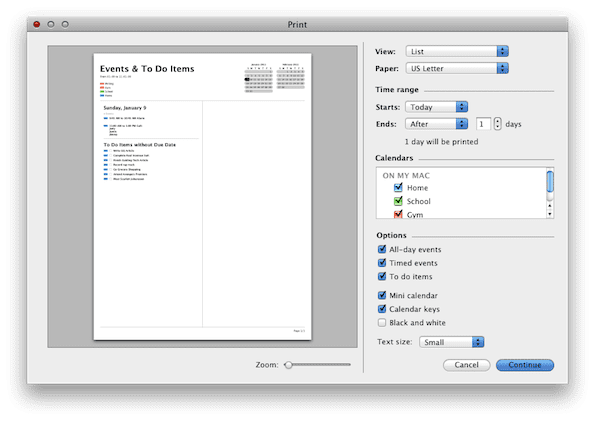Click the Cancel button
The width and height of the screenshot is (595, 421).
tap(466, 365)
